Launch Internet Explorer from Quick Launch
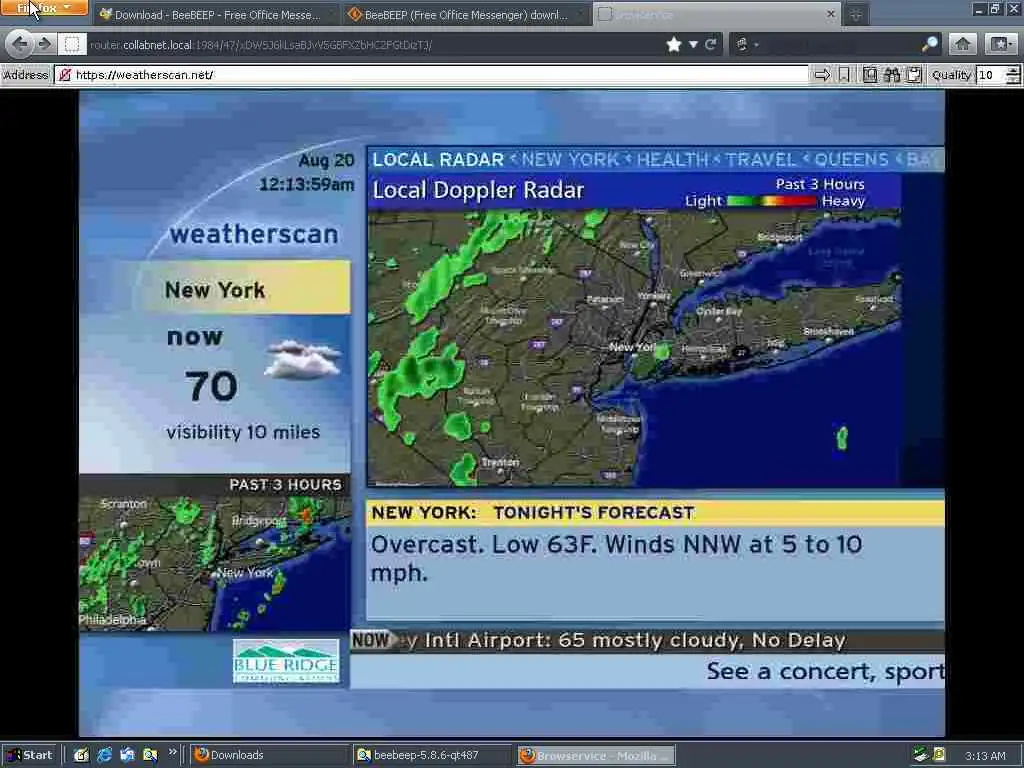Screen dimensions: 1024x768 [104, 755]
